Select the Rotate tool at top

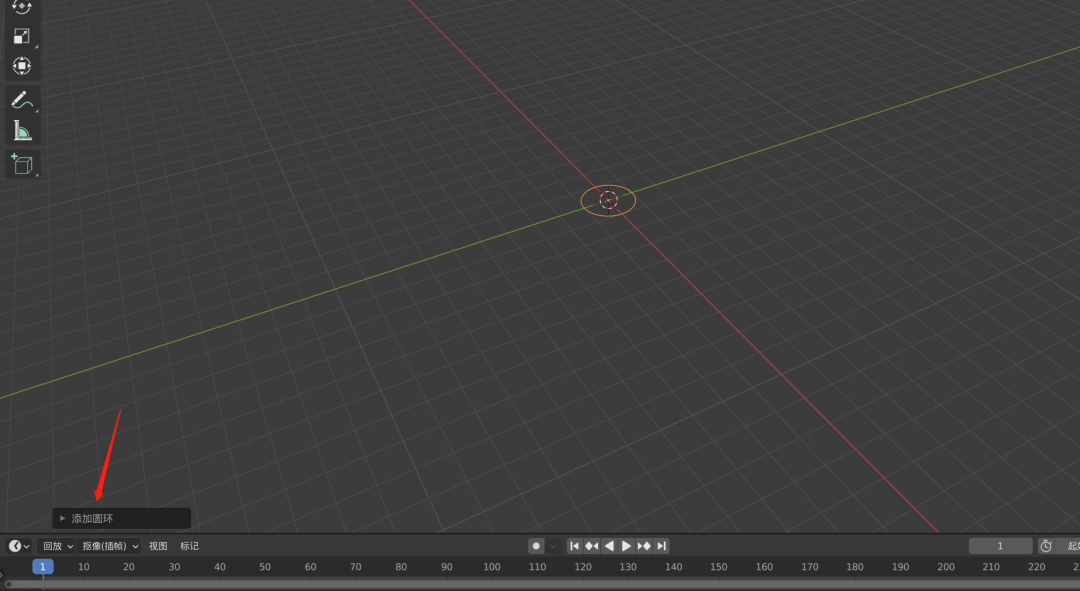pyautogui.click(x=22, y=8)
